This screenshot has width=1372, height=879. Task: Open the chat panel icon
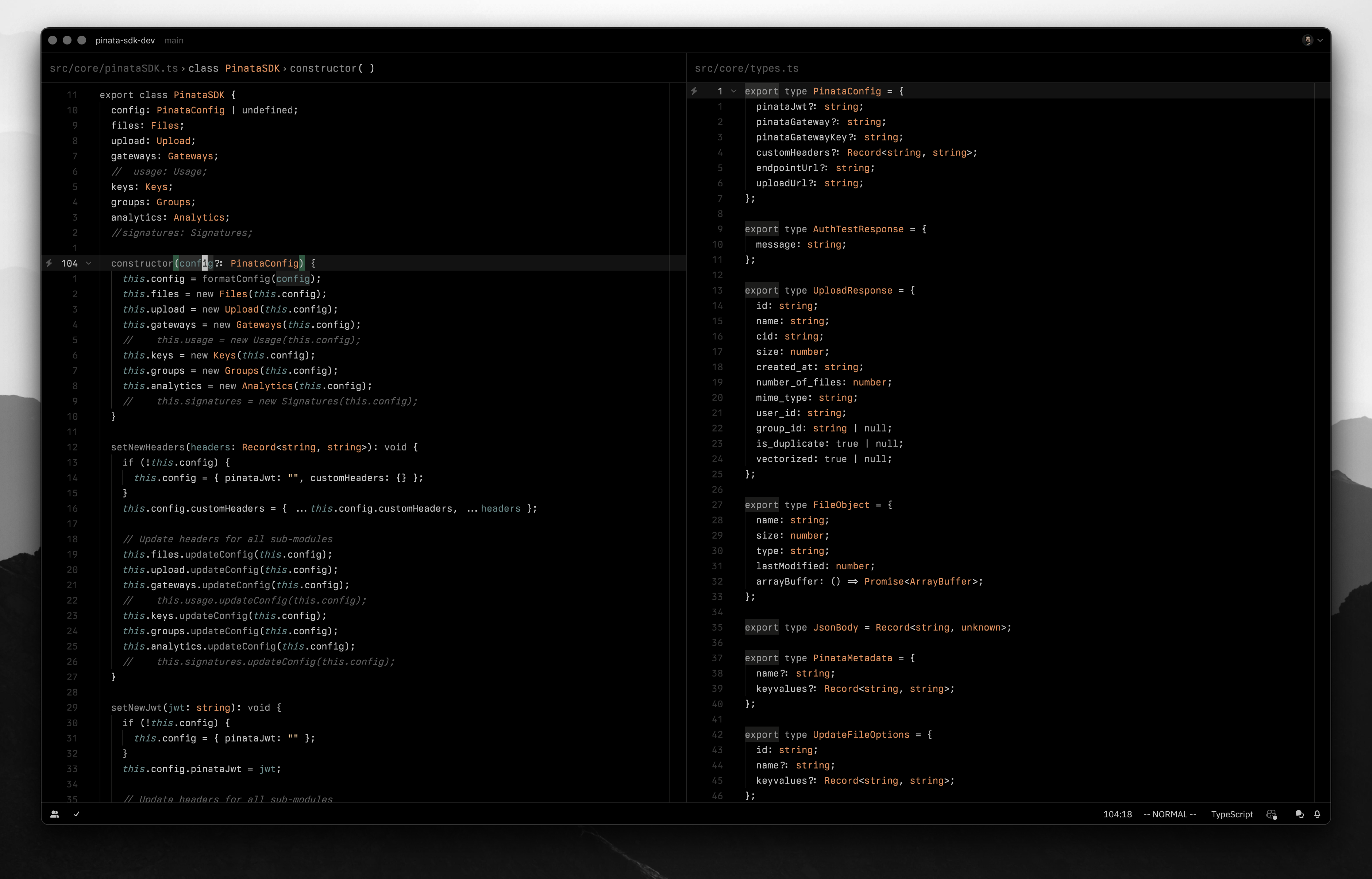click(x=1299, y=814)
